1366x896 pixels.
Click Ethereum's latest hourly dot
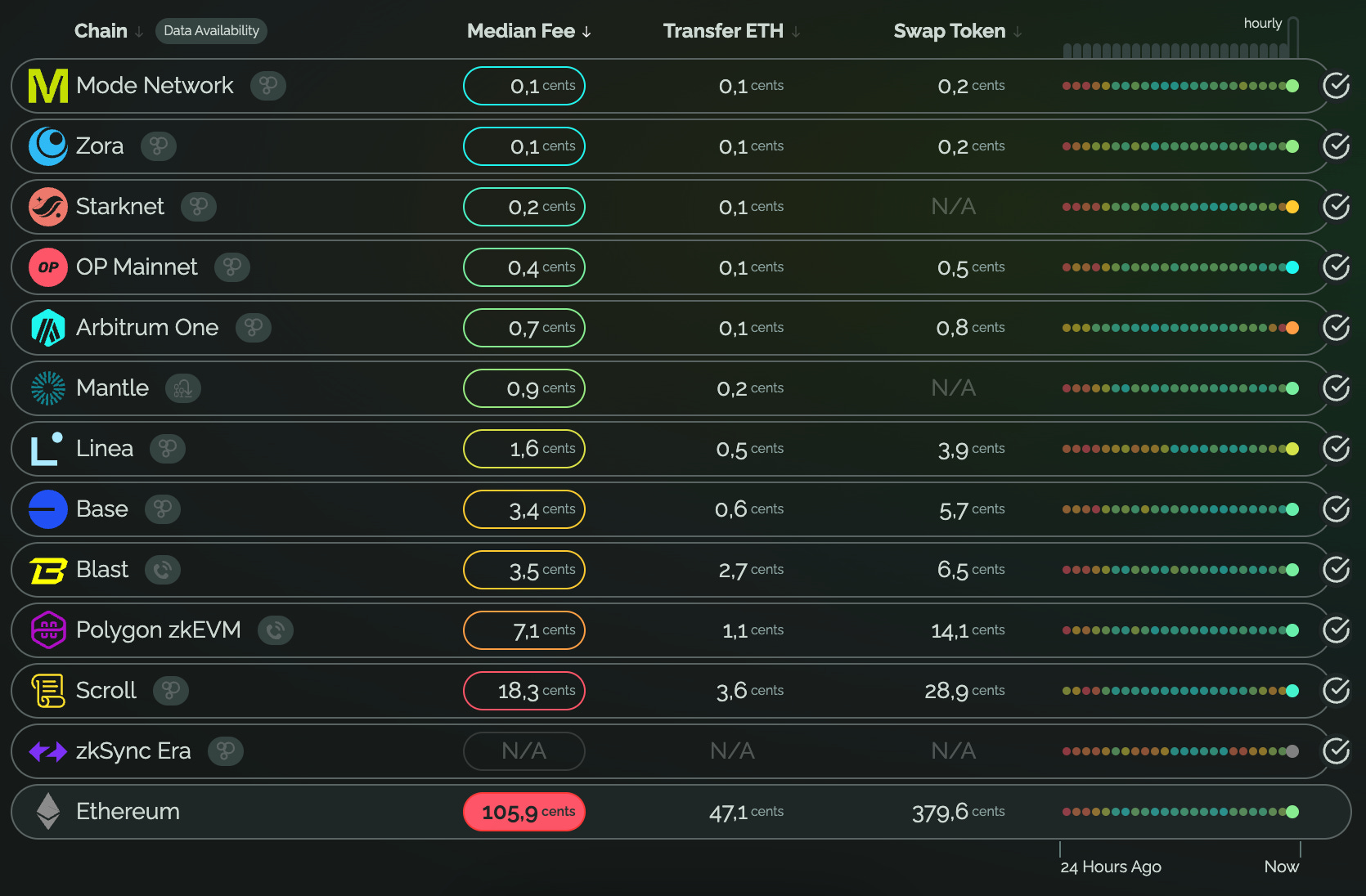coord(1292,812)
